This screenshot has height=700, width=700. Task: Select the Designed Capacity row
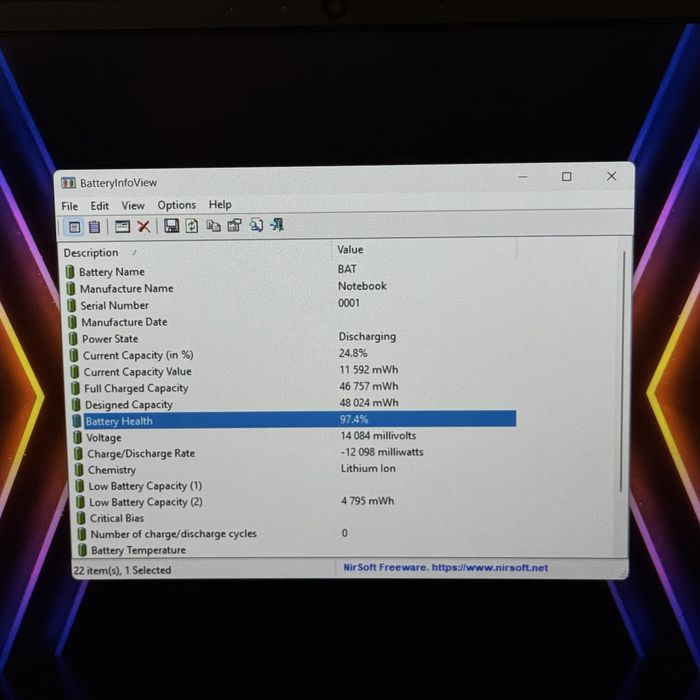click(294, 404)
